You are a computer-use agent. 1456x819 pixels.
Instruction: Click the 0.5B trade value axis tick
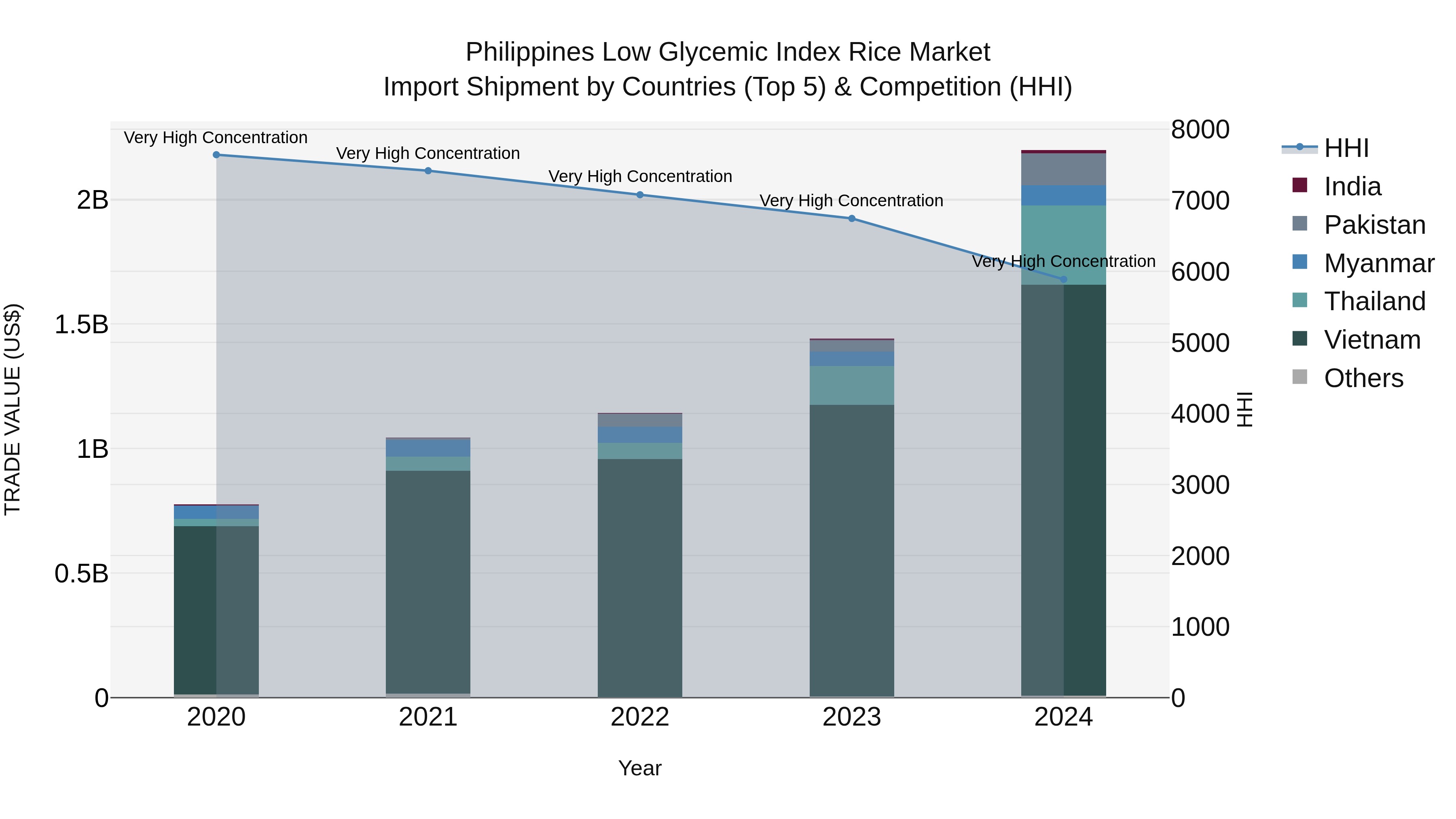(x=81, y=574)
